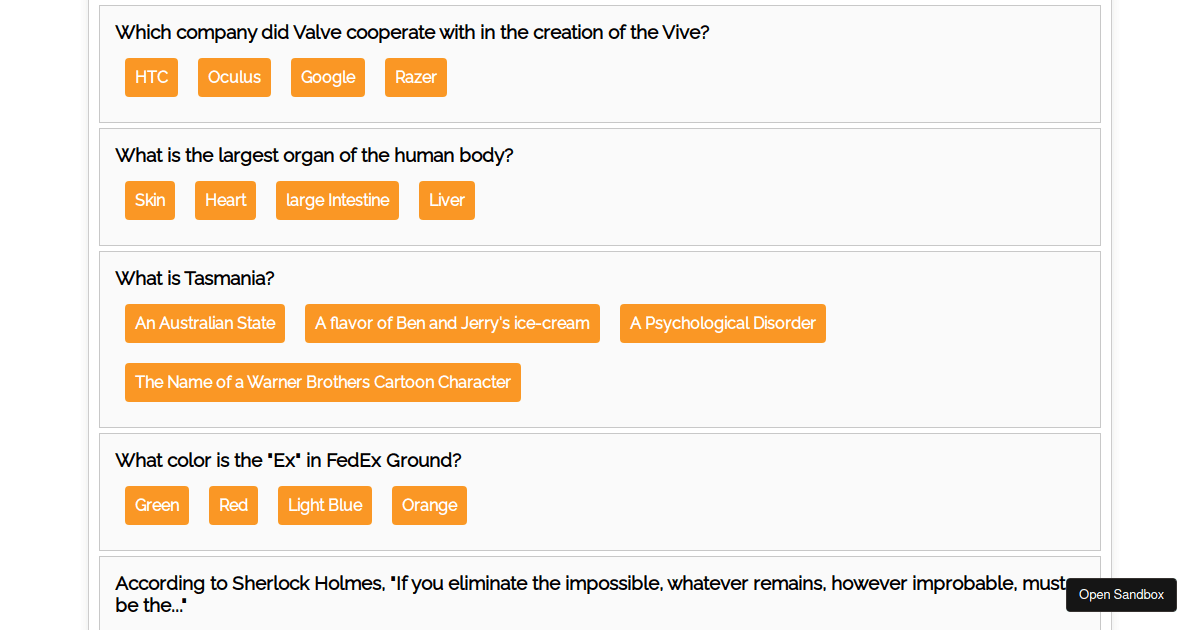The image size is (1200, 630).
Task: Pick the Google answer option
Action: 328,77
